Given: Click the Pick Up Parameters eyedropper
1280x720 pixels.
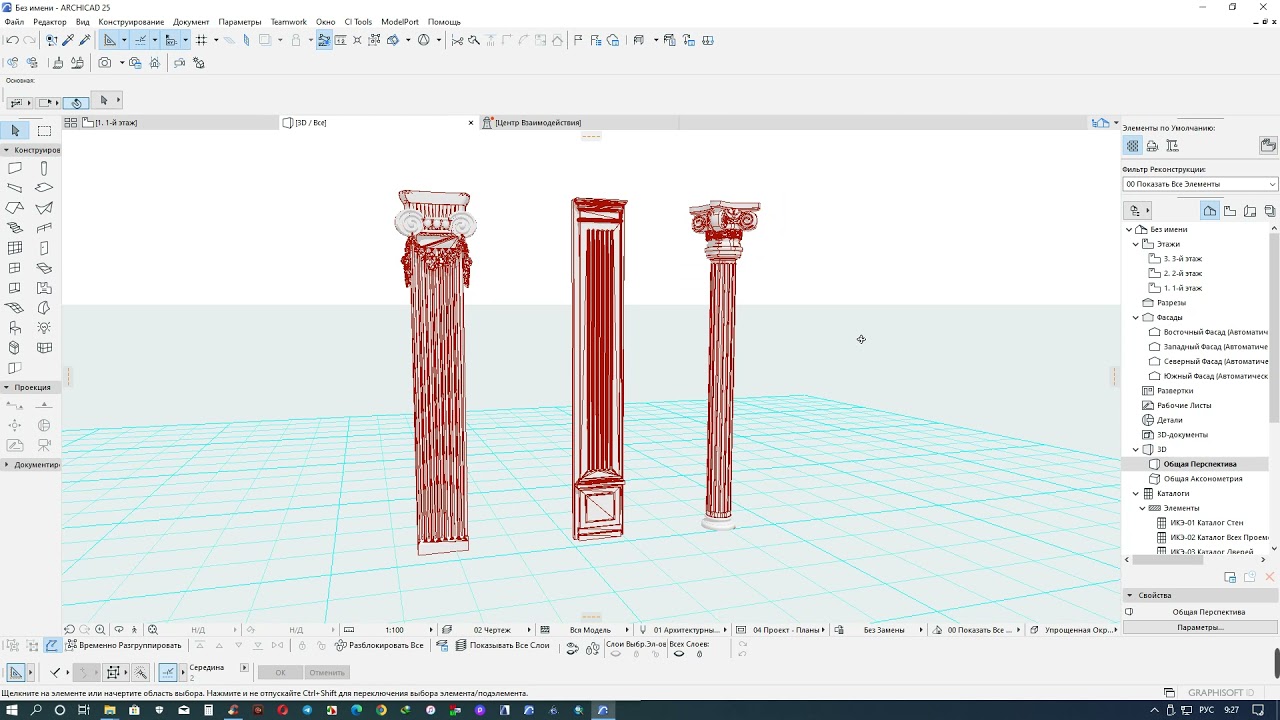Looking at the screenshot, I should point(68,40).
